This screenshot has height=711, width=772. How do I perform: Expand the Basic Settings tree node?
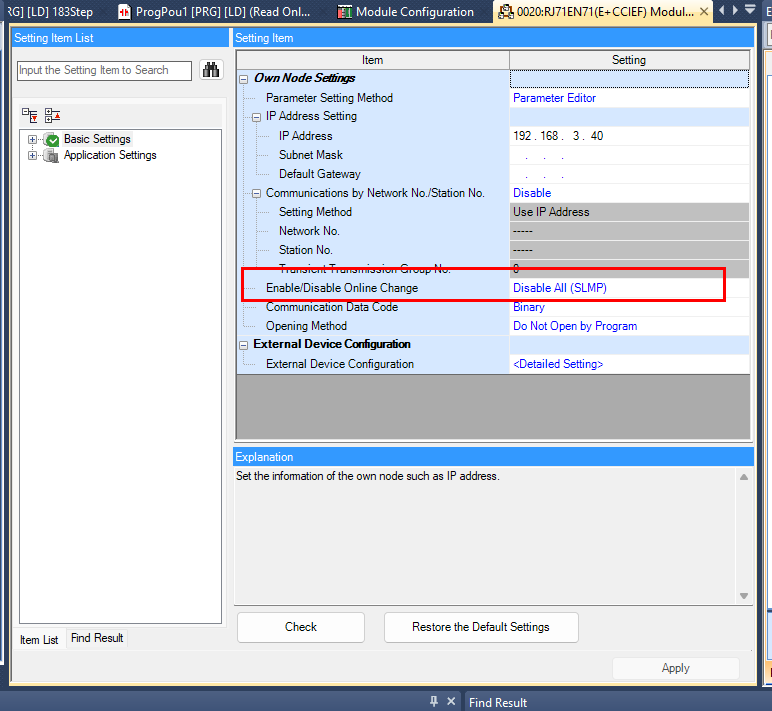point(33,140)
